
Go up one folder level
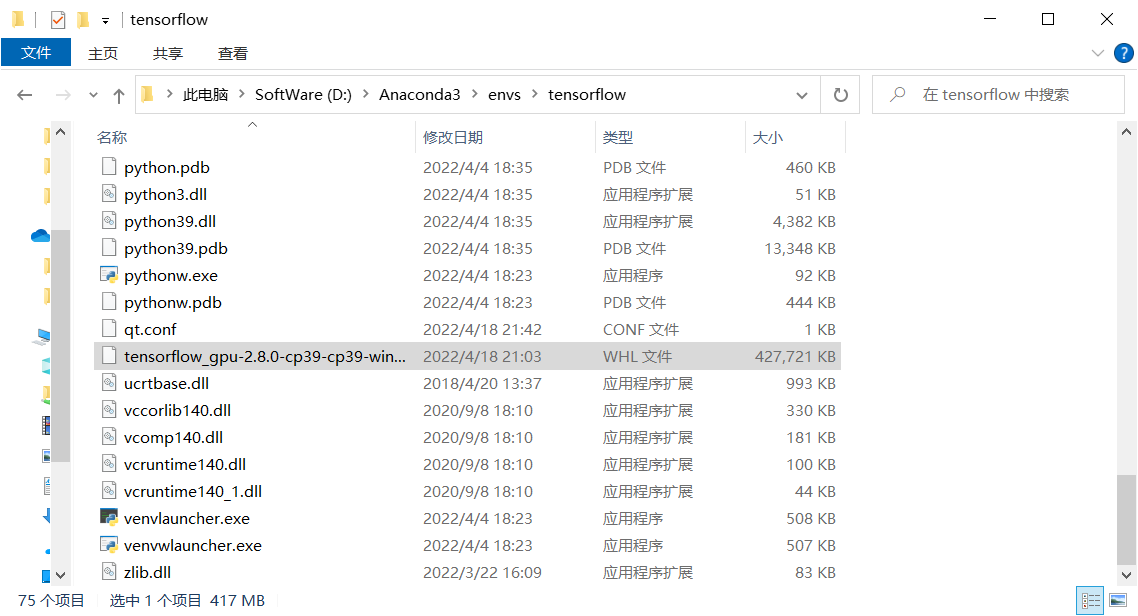tap(119, 94)
